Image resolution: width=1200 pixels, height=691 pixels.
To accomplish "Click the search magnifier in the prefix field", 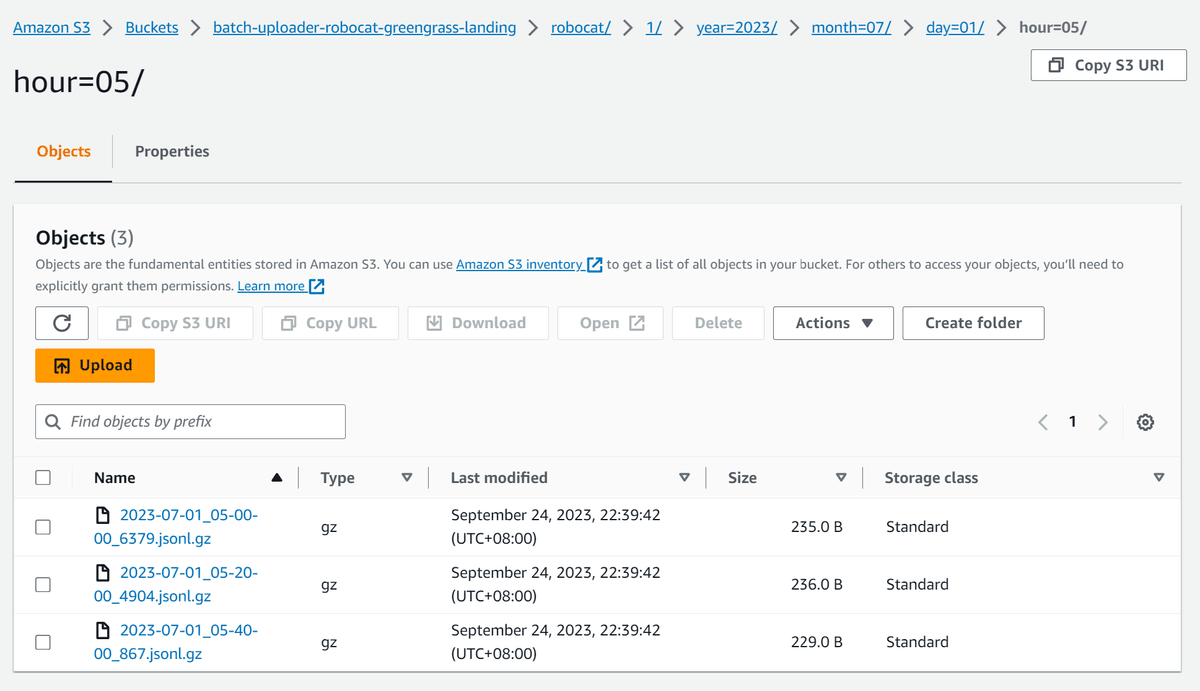I will [x=53, y=421].
